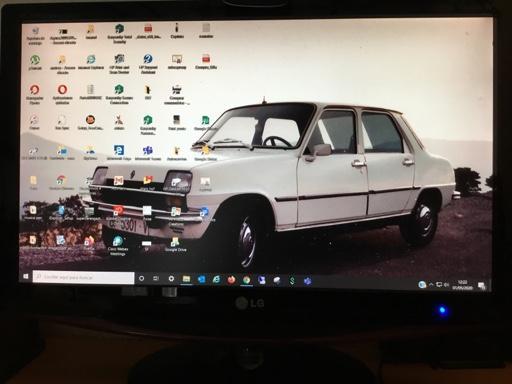
Task: Click the taskbar search box
Action: click(x=83, y=277)
